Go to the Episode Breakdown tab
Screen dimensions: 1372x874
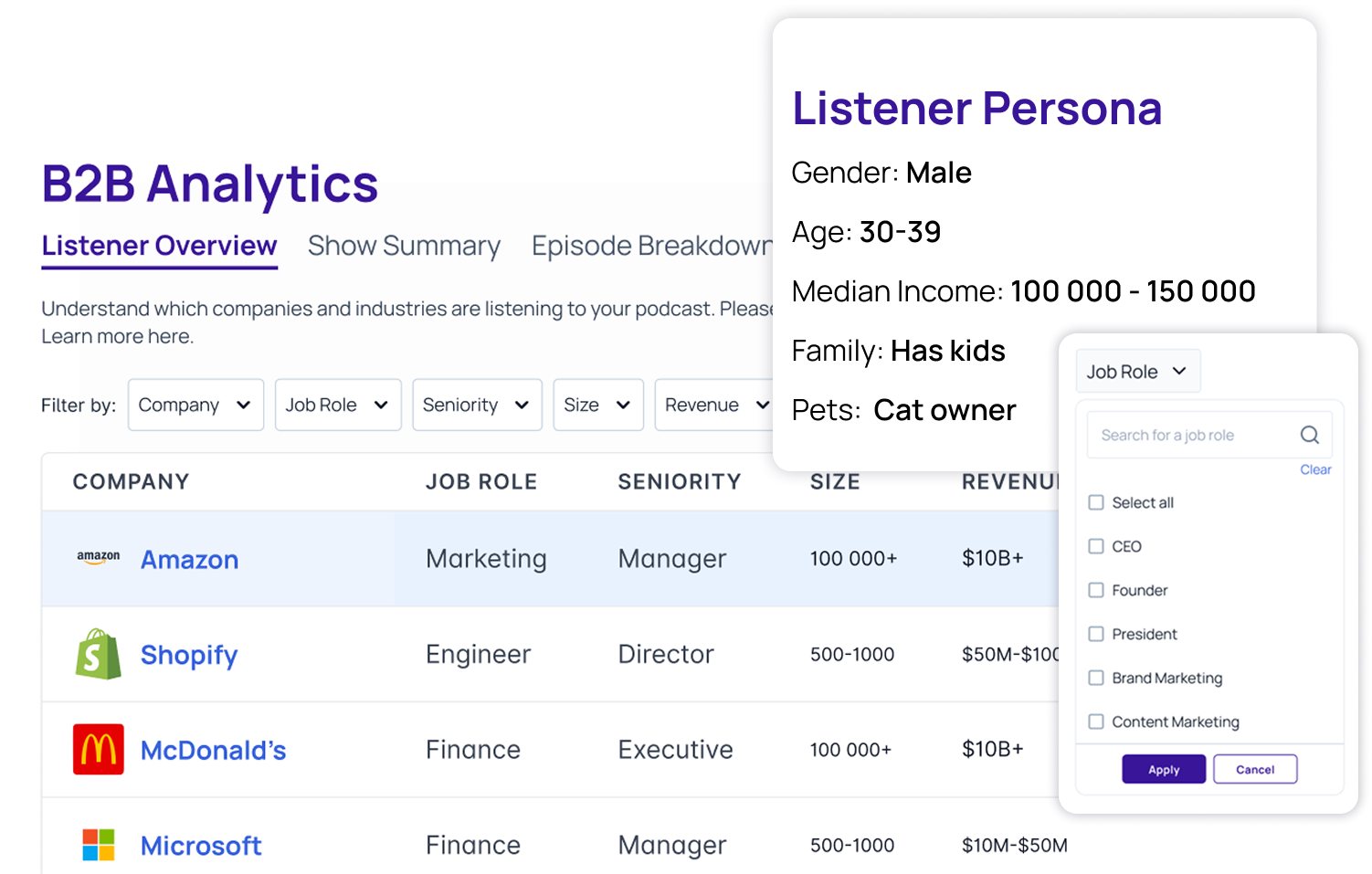point(652,246)
